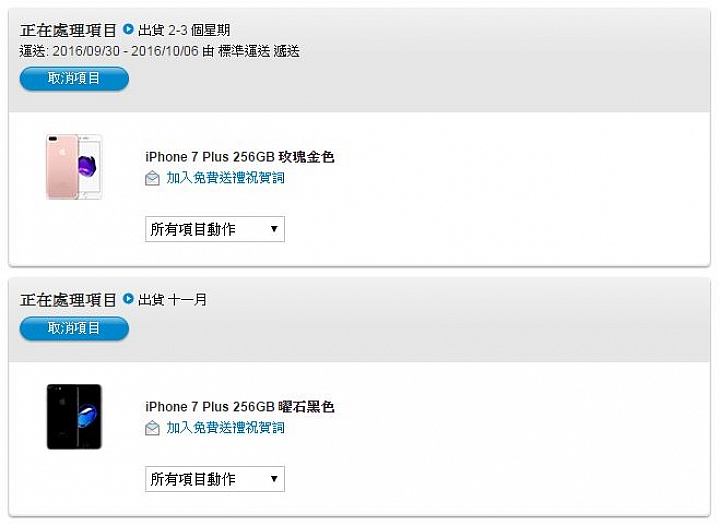Viewport: 720px width, 526px height.
Task: Click envelope icon under rose gold iPhone
Action: click(152, 178)
